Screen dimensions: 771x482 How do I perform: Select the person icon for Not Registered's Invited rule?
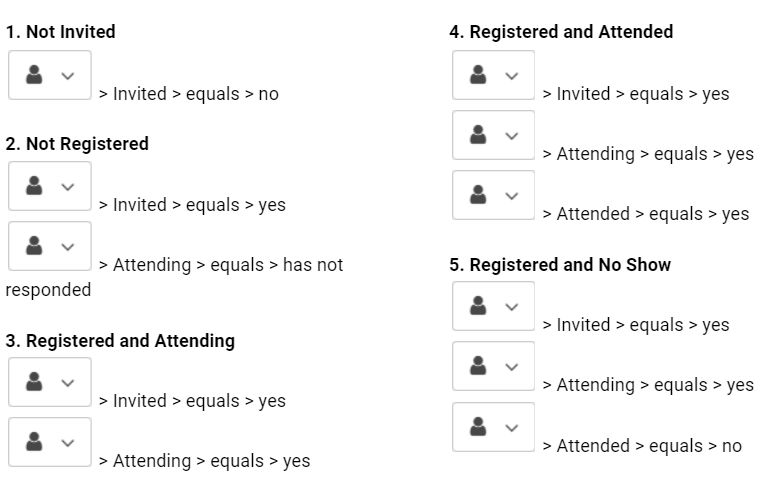[x=34, y=186]
